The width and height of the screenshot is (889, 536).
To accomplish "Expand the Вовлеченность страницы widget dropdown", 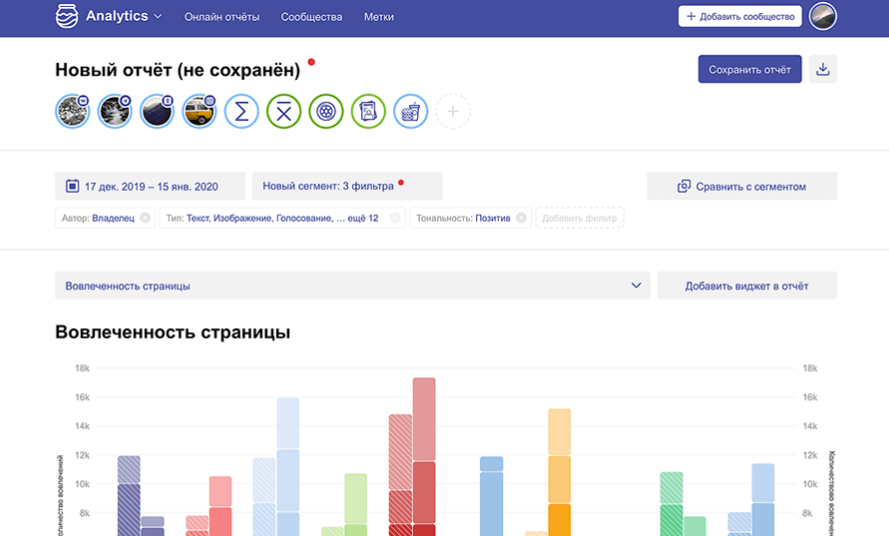I will tap(636, 286).
